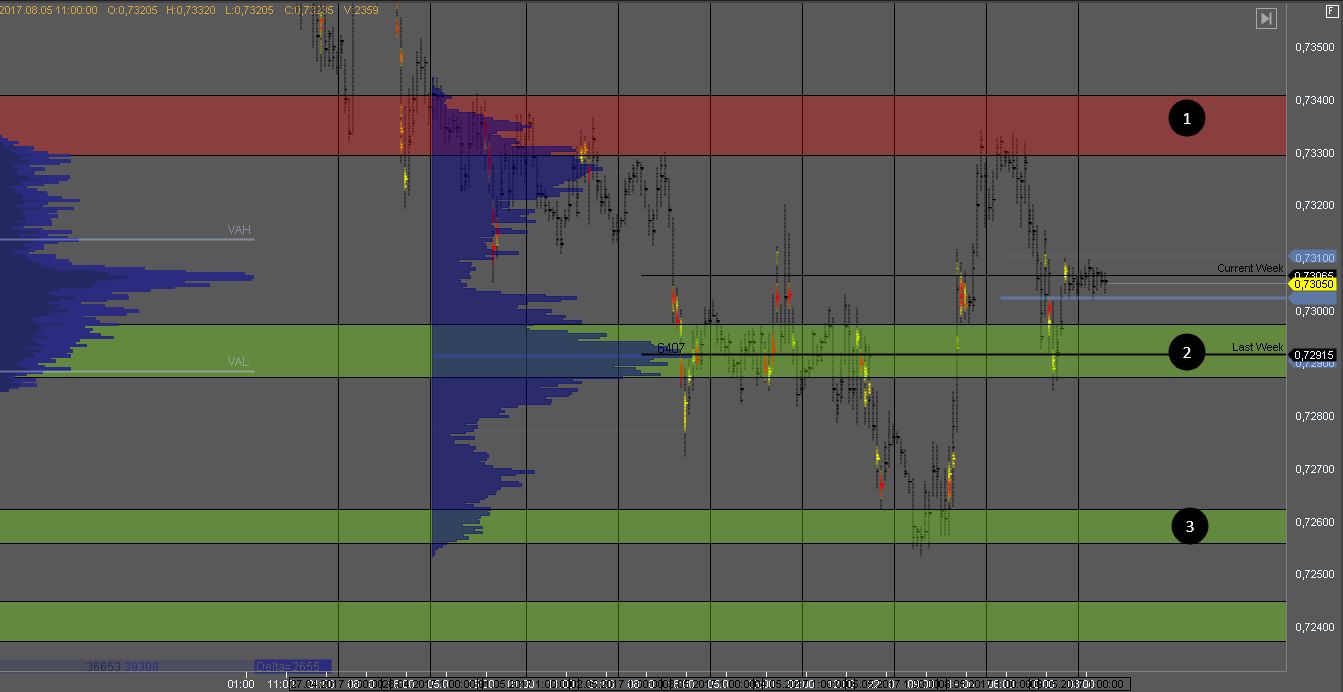Click the 6407 volume label
The width and height of the screenshot is (1343, 692).
[671, 348]
